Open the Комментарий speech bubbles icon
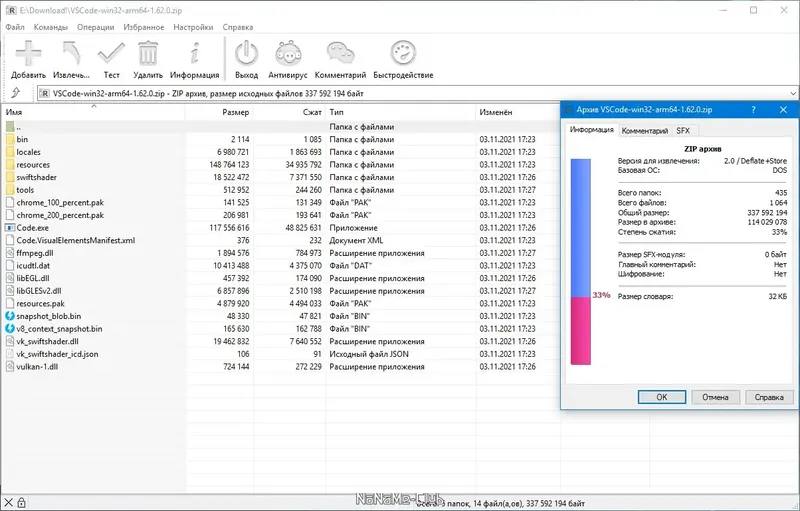The image size is (800, 511). click(x=340, y=54)
